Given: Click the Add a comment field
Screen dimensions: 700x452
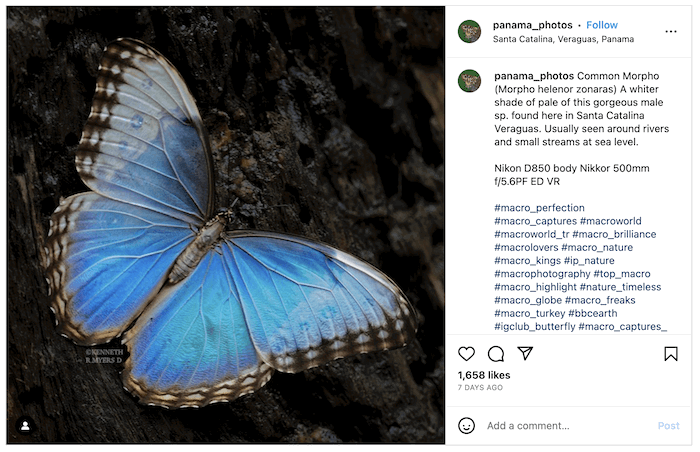Looking at the screenshot, I should click(x=569, y=426).
